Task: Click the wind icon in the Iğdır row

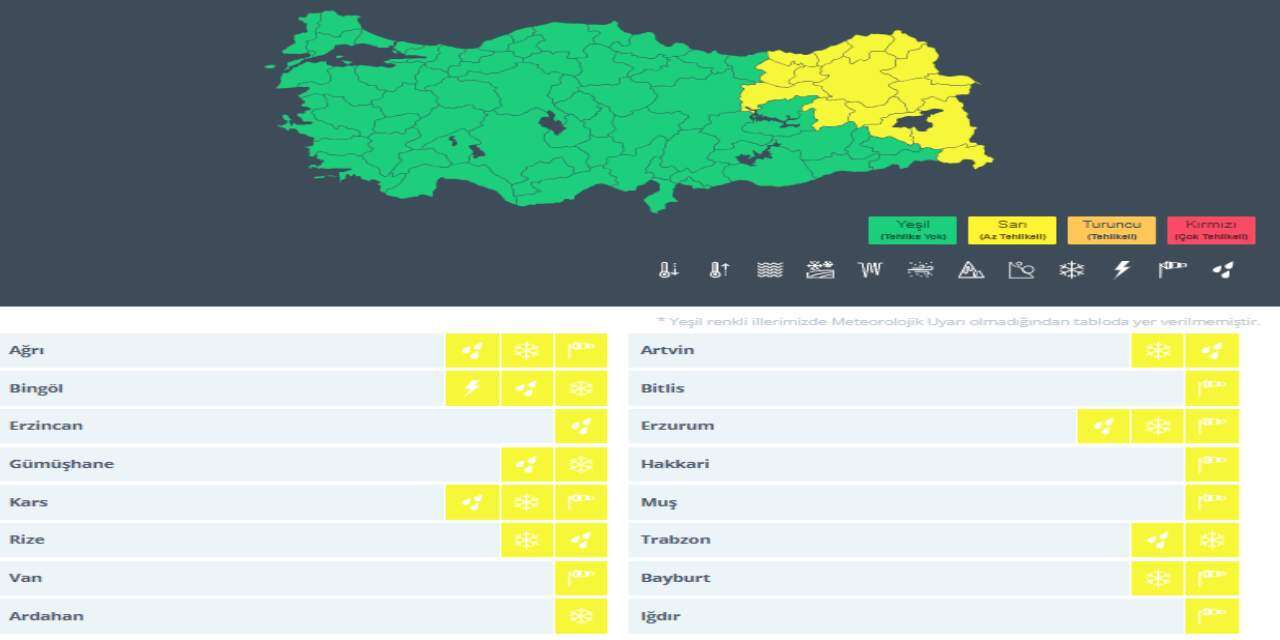Action: tap(1214, 616)
